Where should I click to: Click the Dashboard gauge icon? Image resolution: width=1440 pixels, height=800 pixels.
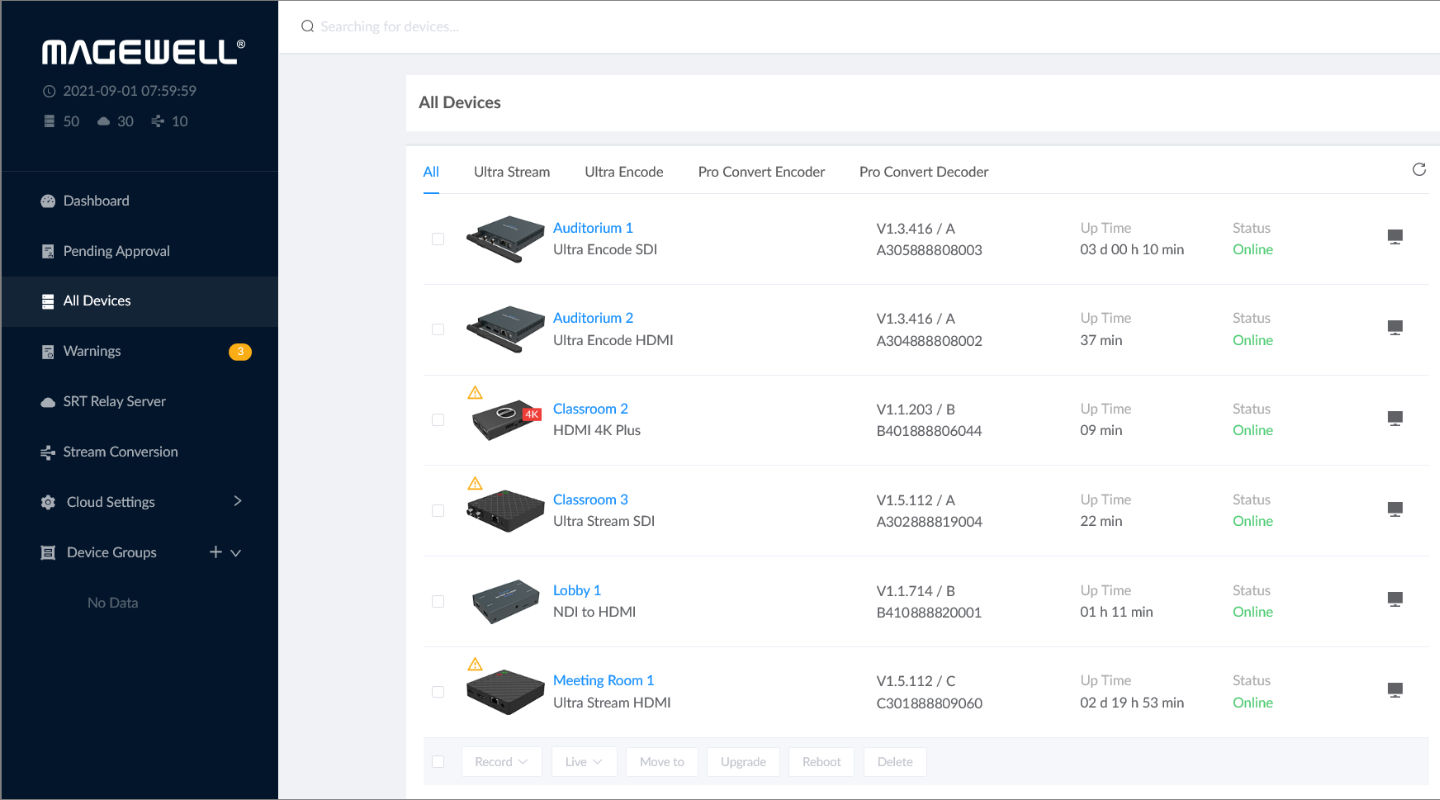coord(48,201)
